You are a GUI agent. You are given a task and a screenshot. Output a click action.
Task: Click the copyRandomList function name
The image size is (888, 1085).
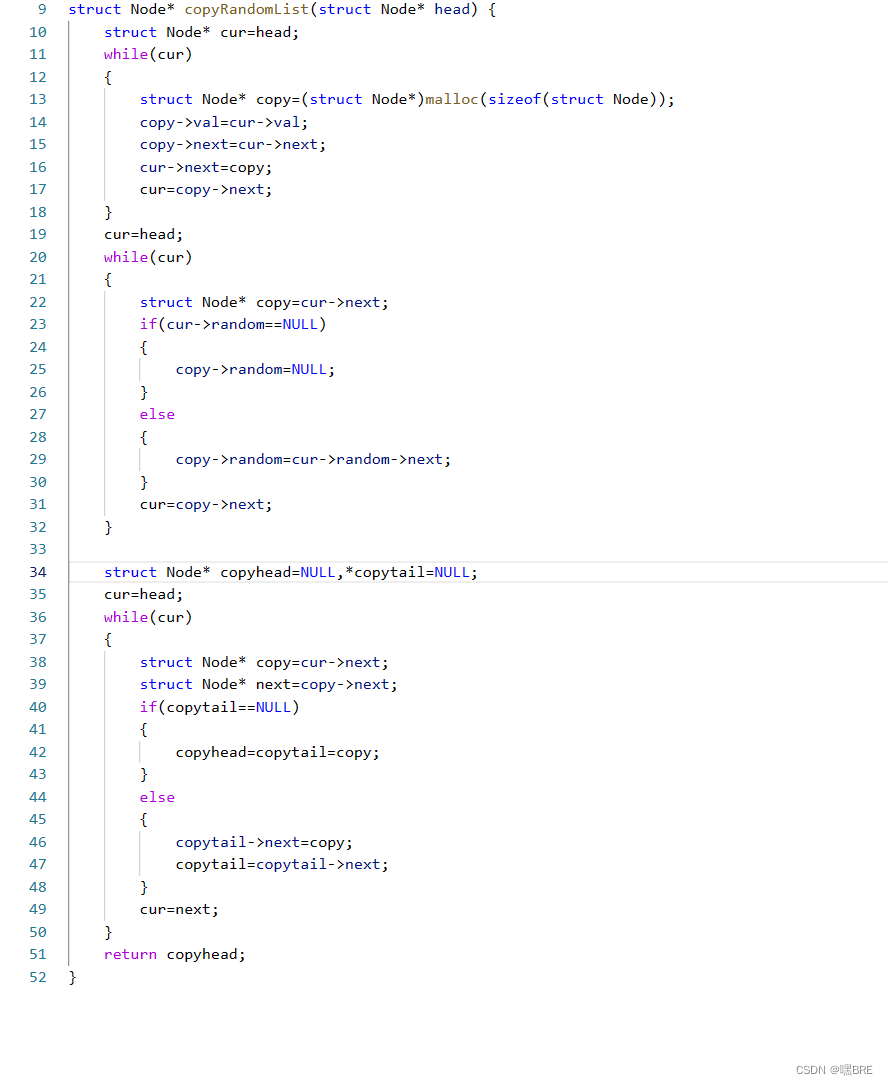point(246,10)
